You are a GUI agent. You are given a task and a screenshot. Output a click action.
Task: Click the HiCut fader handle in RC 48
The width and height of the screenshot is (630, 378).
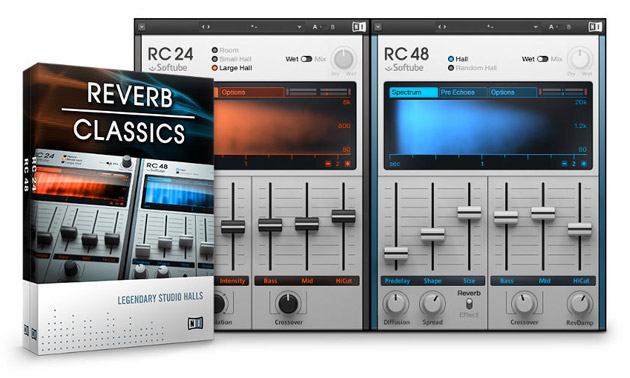coord(580,229)
